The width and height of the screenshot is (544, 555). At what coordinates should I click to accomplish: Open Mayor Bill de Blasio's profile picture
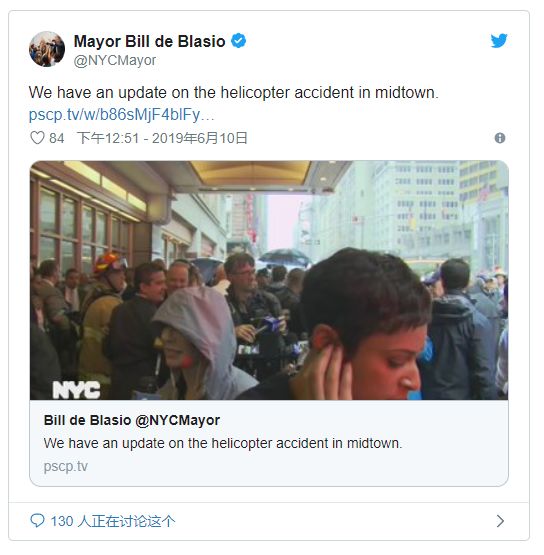[x=47, y=49]
